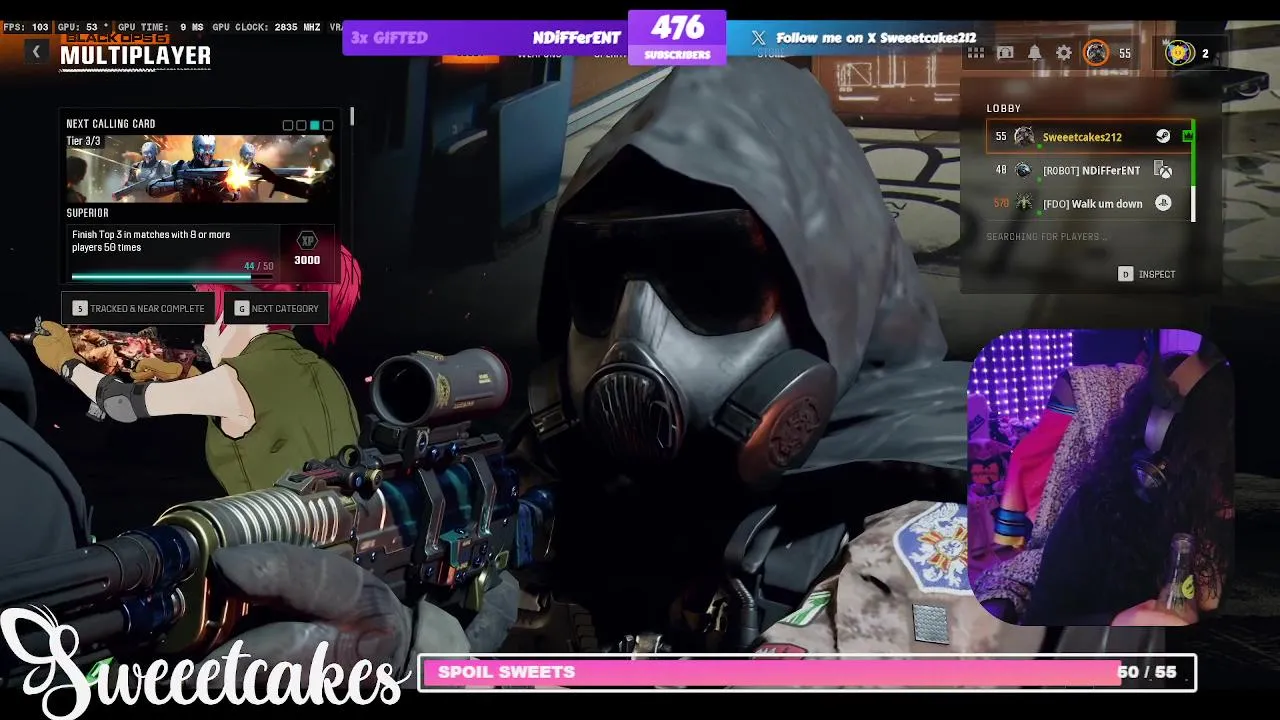The image size is (1280, 720).
Task: Open the party badge icon showing 2
Action: click(x=1180, y=53)
